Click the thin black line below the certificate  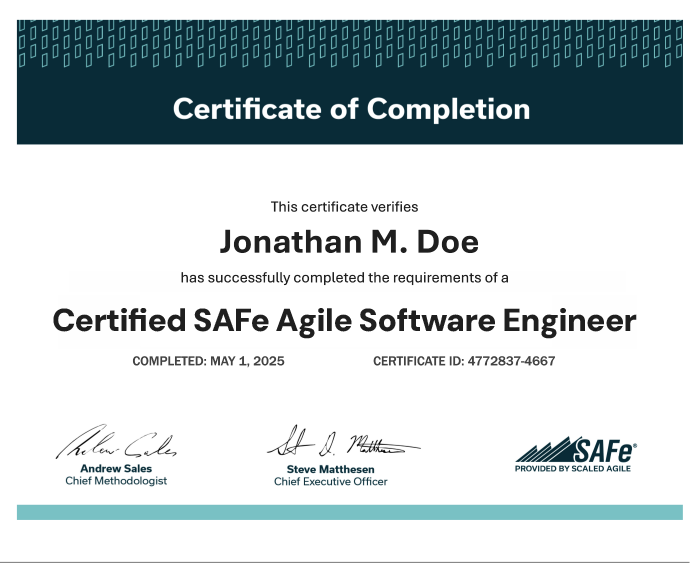(x=344, y=561)
